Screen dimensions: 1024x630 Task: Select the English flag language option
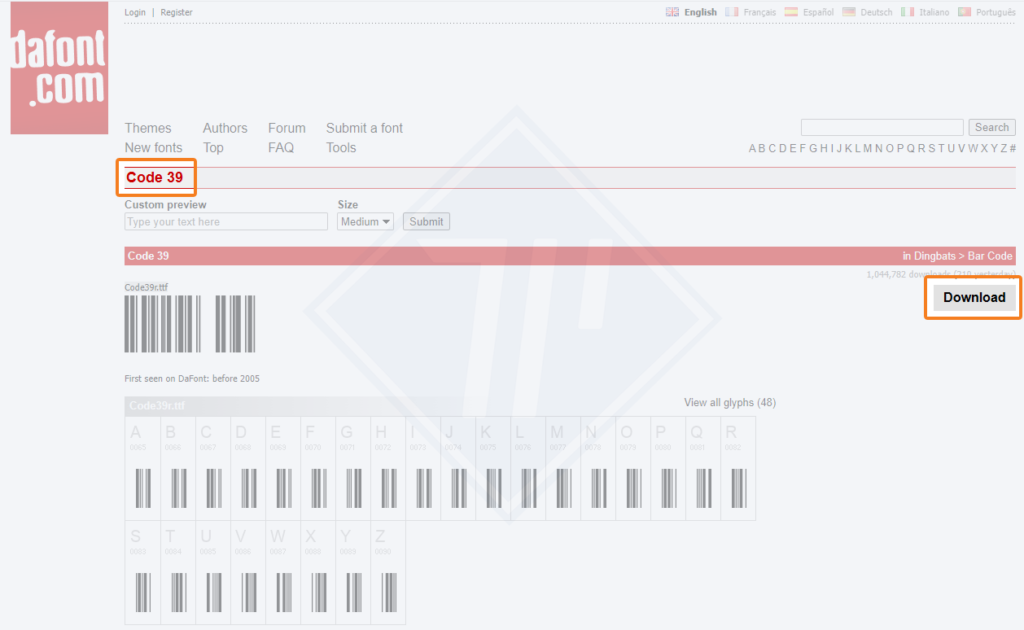point(673,12)
